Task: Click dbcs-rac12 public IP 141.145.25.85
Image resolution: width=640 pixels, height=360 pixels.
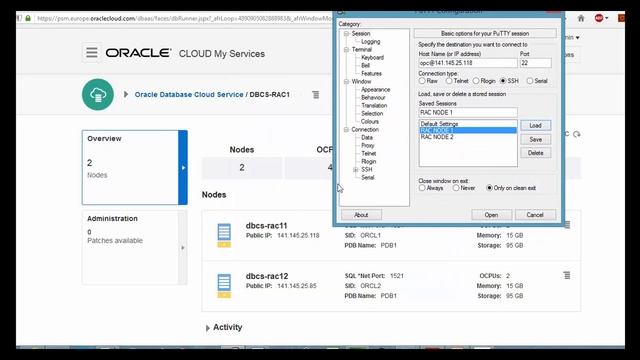Action: [297, 286]
